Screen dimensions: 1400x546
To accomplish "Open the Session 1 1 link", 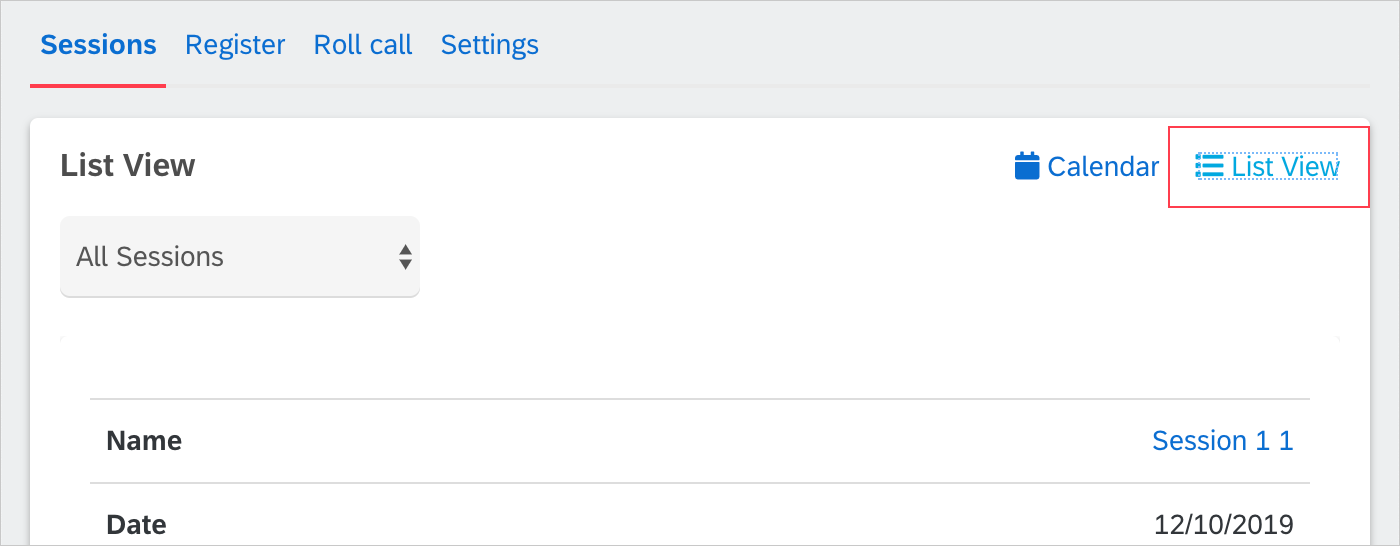I will [1223, 441].
